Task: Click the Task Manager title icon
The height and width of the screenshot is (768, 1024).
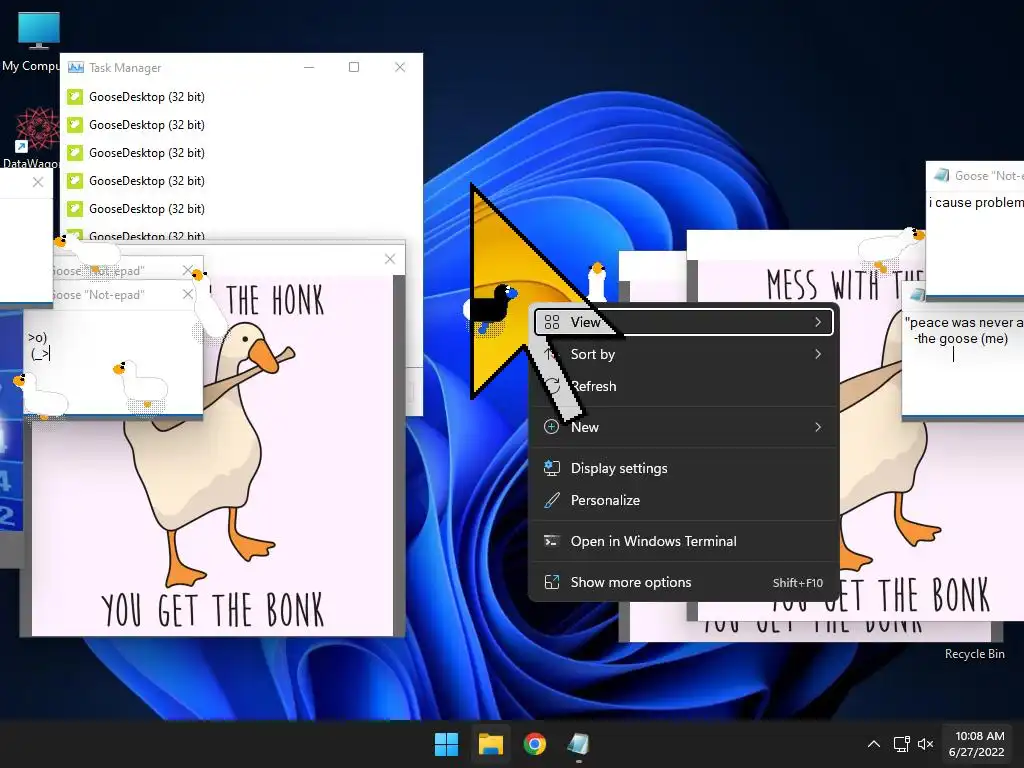Action: [x=76, y=67]
